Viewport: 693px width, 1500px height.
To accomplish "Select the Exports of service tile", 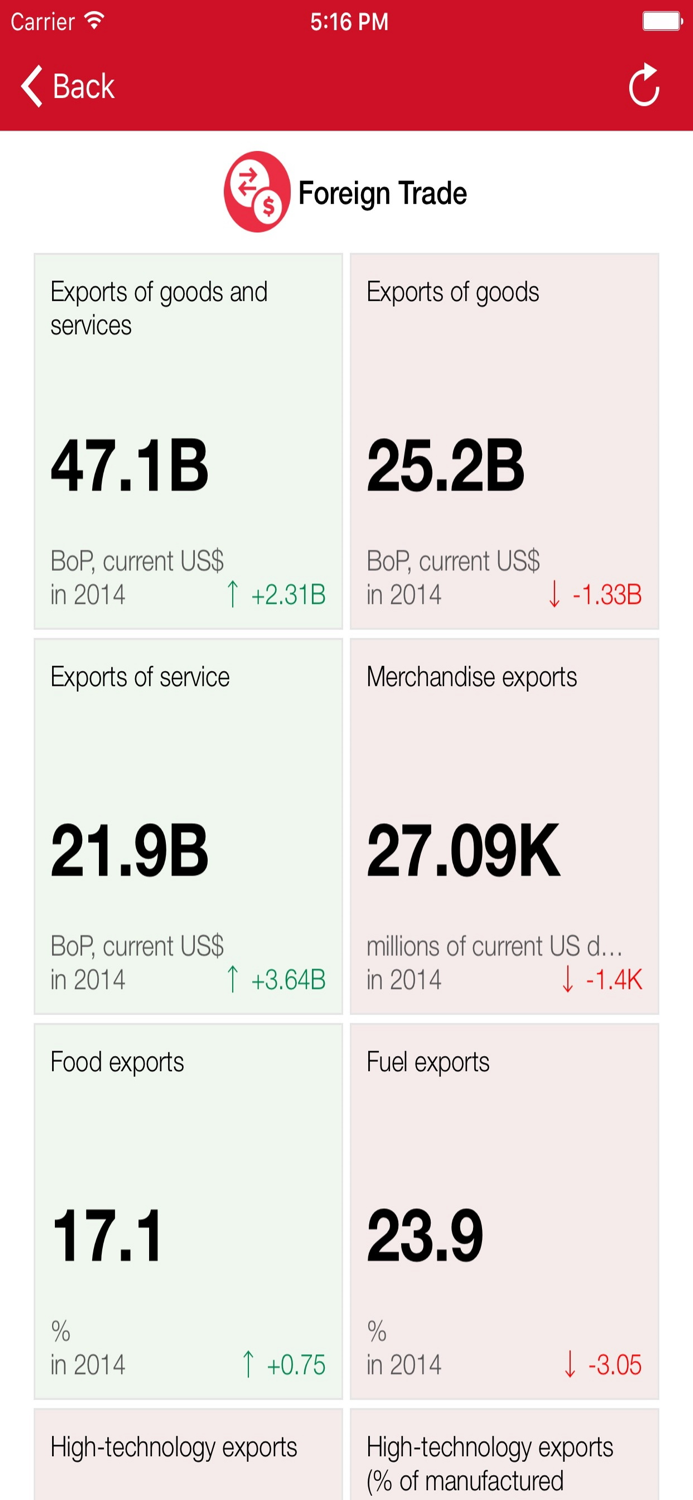I will pos(188,826).
